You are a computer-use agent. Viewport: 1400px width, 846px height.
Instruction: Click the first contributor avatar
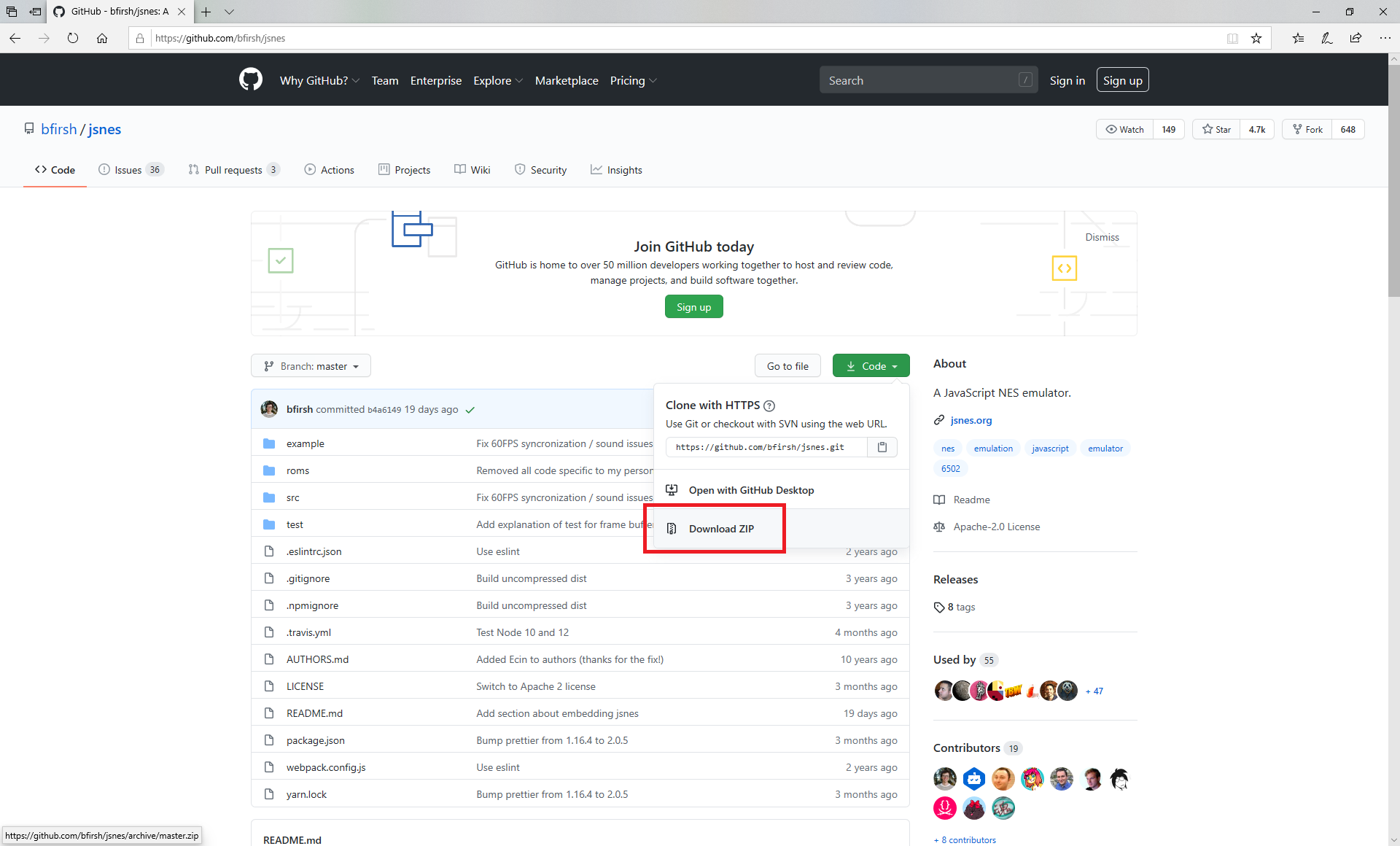(x=945, y=779)
